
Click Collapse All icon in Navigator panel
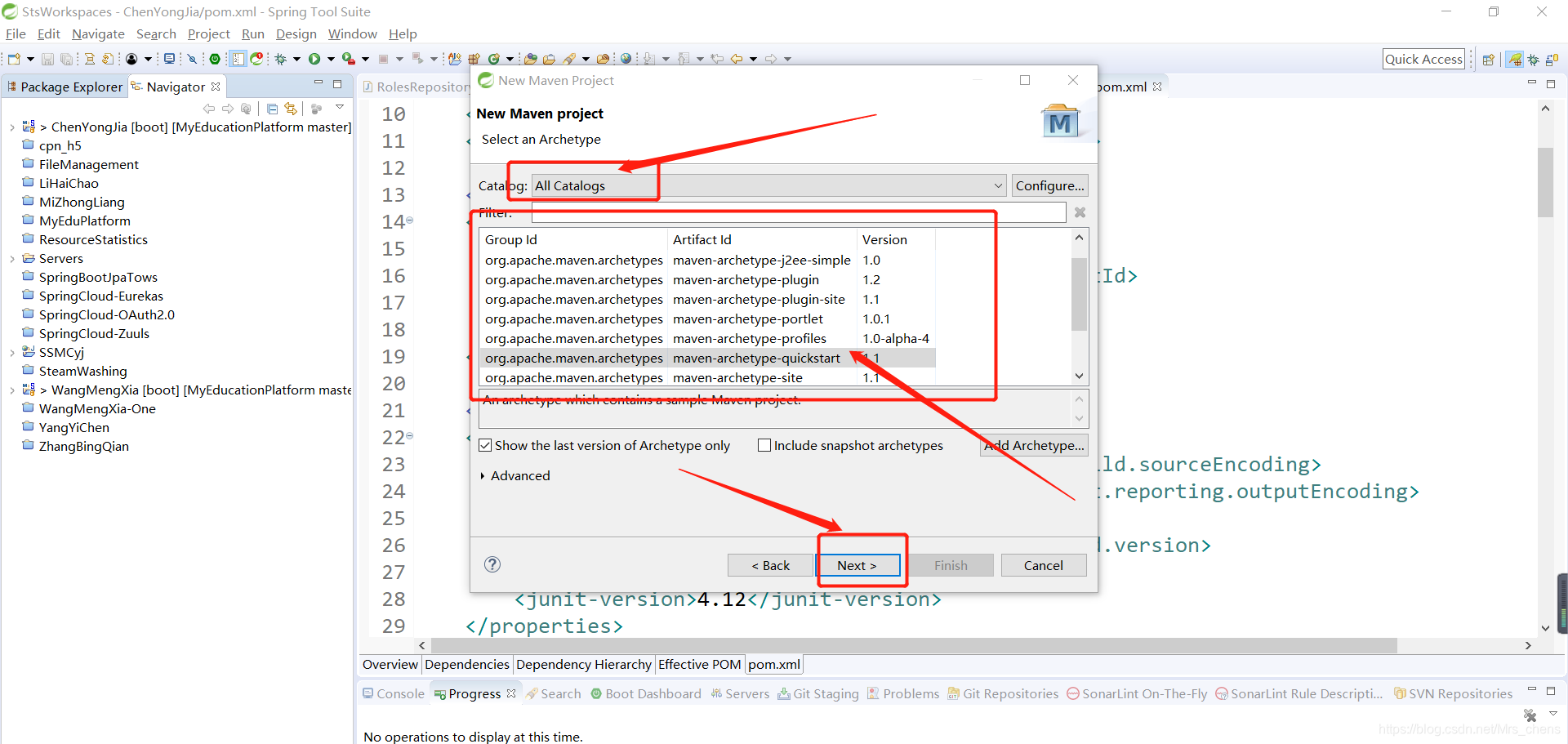pyautogui.click(x=272, y=109)
